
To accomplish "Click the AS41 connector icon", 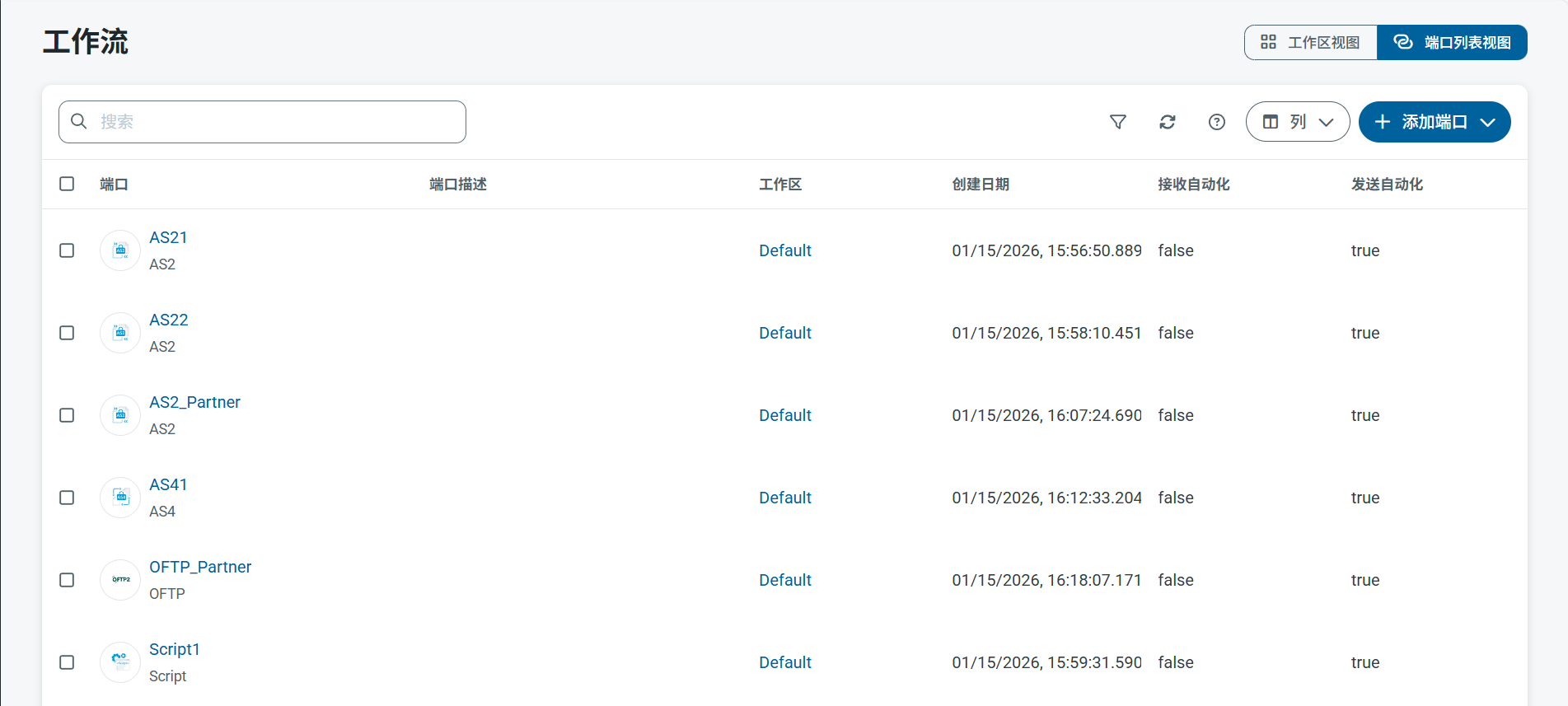I will coord(120,498).
